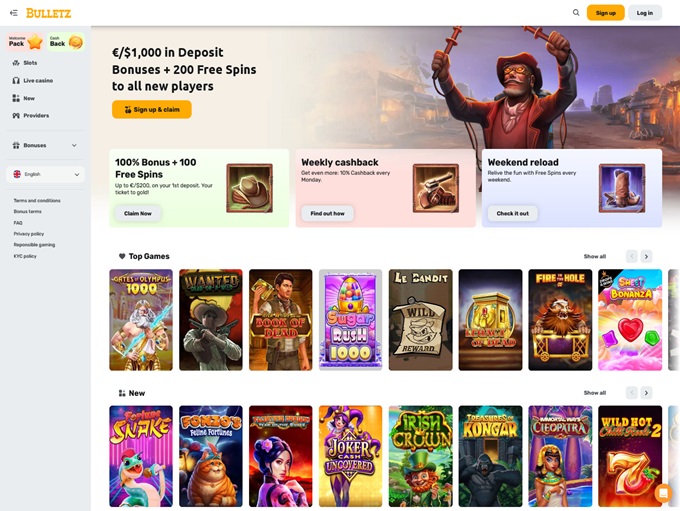Collapse the sidebar with menu icon
The height and width of the screenshot is (511, 680).
click(x=13, y=13)
